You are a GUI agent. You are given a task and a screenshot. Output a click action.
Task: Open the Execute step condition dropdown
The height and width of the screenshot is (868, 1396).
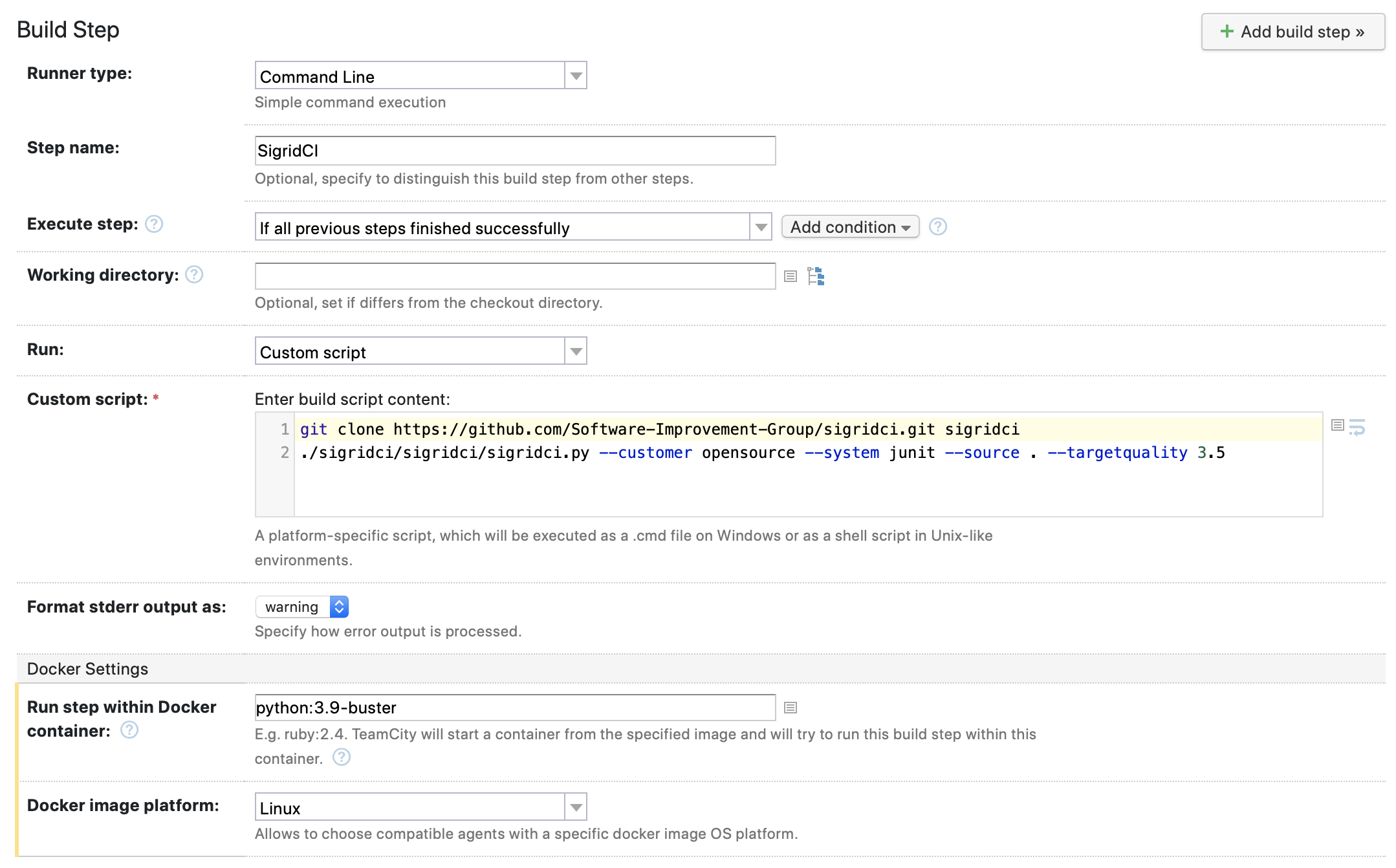click(x=513, y=227)
